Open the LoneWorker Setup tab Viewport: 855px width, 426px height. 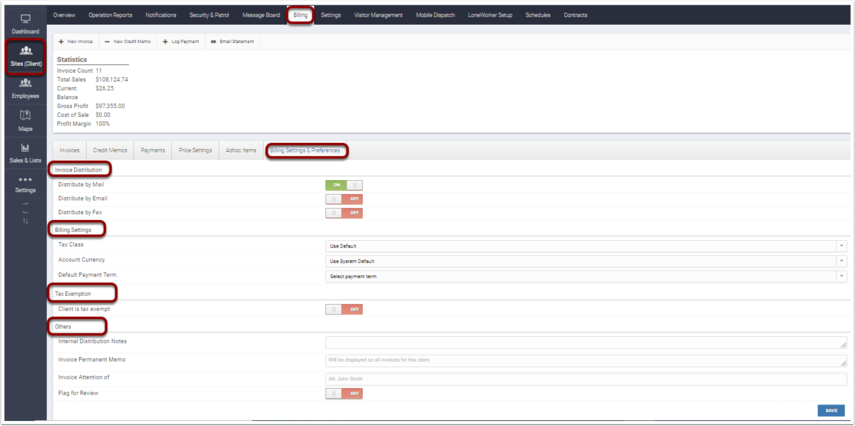click(x=490, y=15)
